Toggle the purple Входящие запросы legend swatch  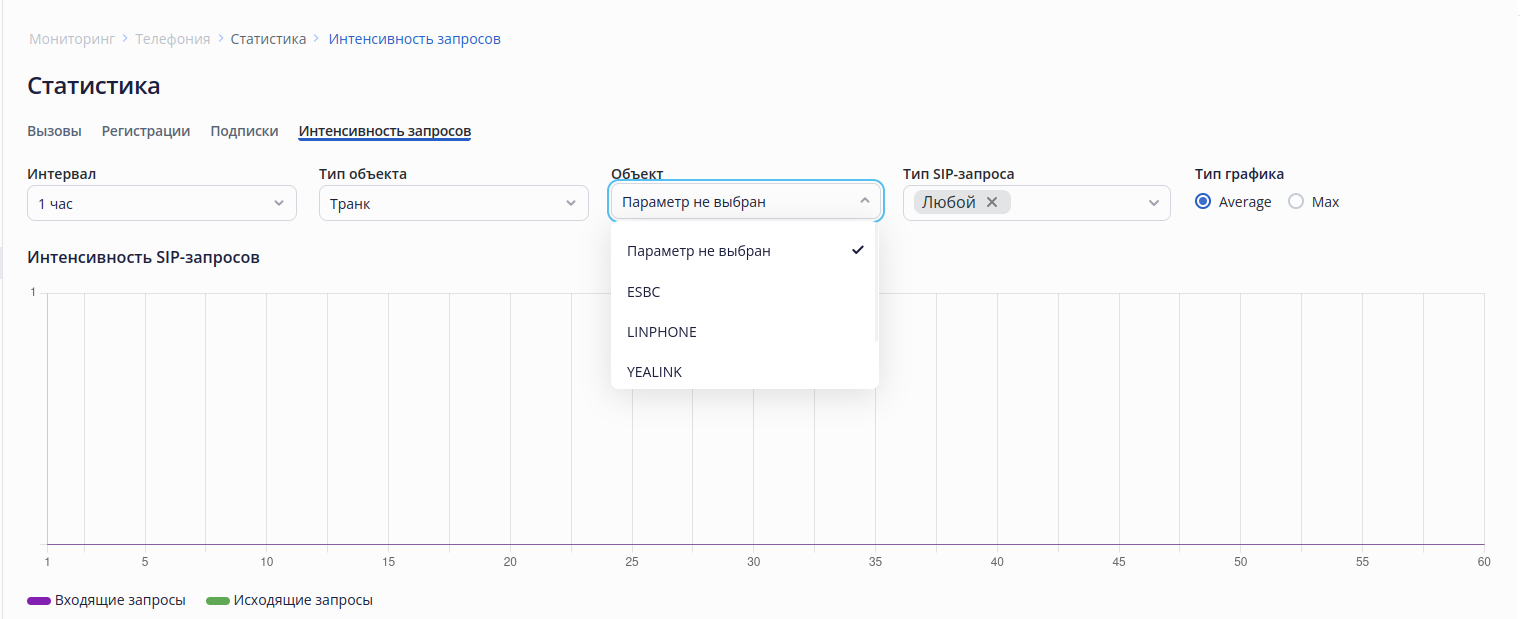coord(39,601)
